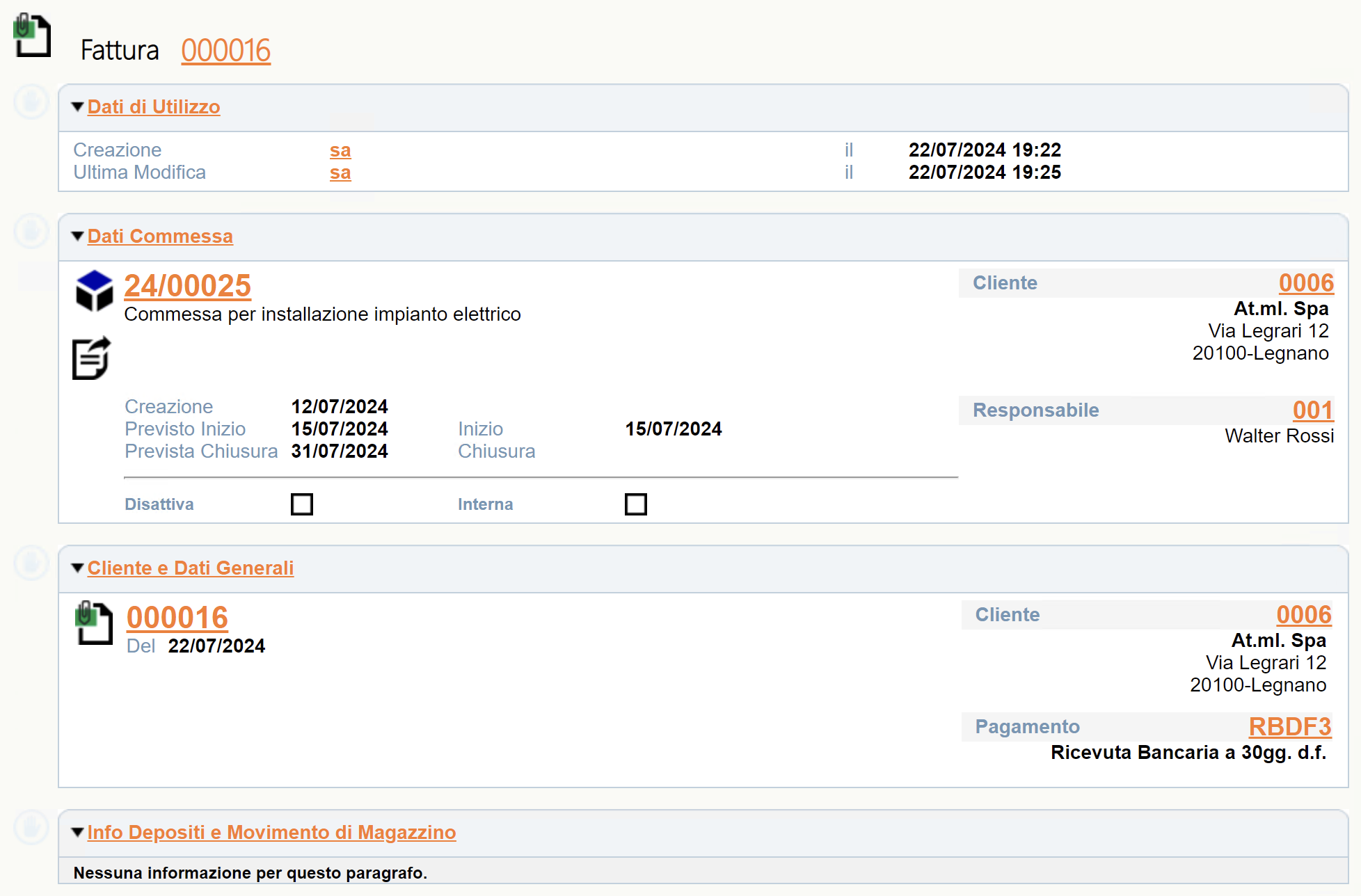The width and height of the screenshot is (1361, 896).
Task: Click the edit note icon under commessa cube
Action: [x=92, y=358]
